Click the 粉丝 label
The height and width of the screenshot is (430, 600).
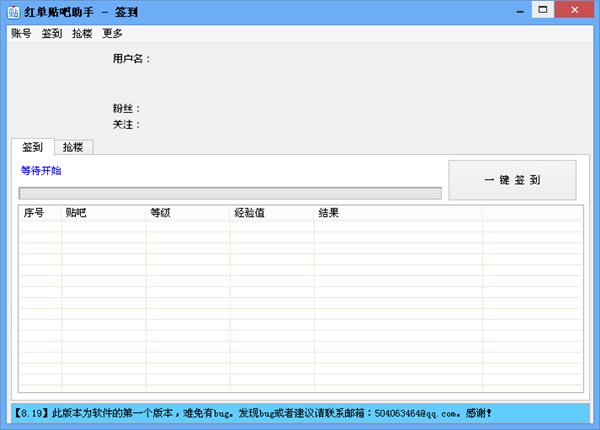click(x=126, y=108)
